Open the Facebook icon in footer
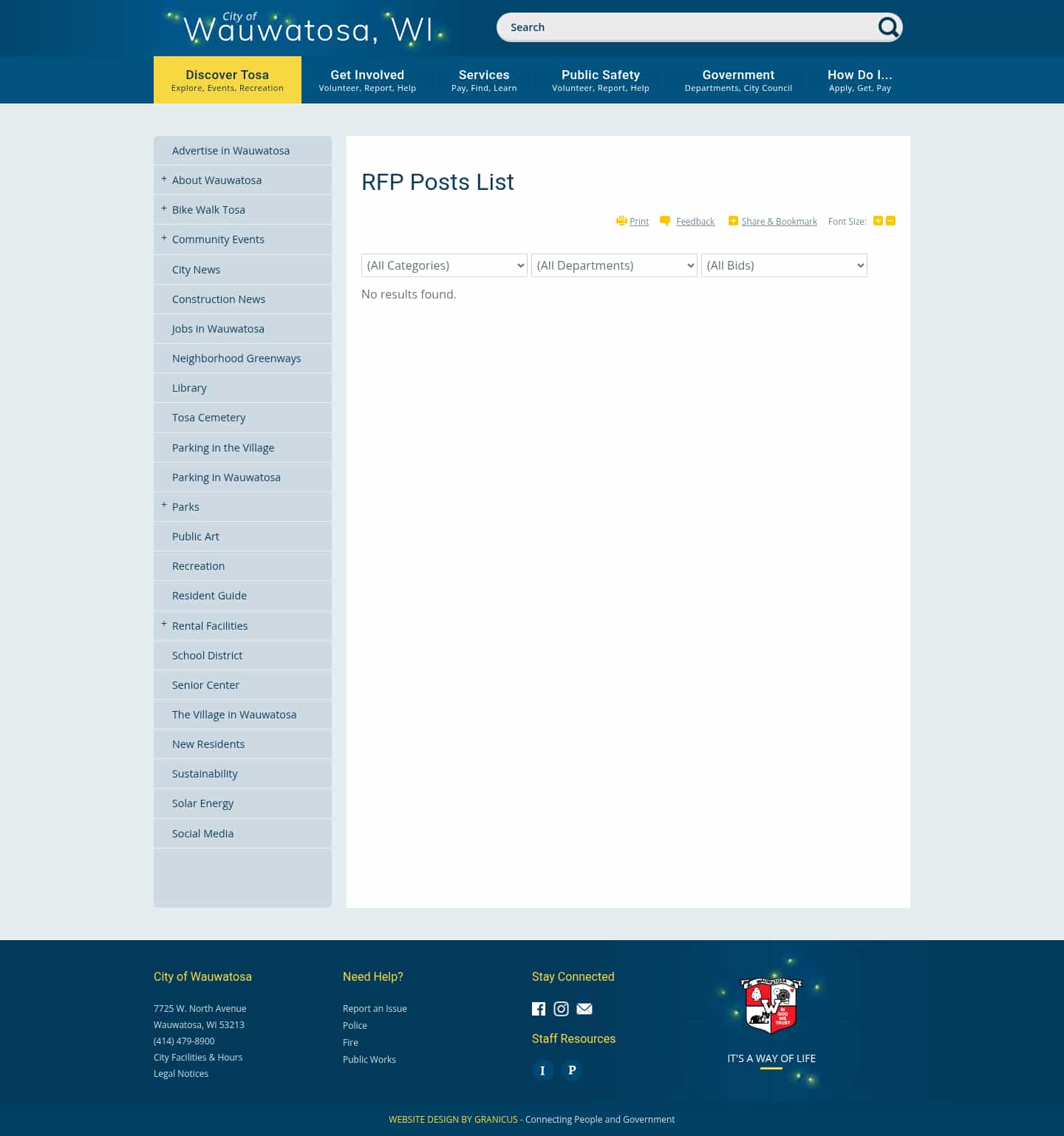 539,1009
